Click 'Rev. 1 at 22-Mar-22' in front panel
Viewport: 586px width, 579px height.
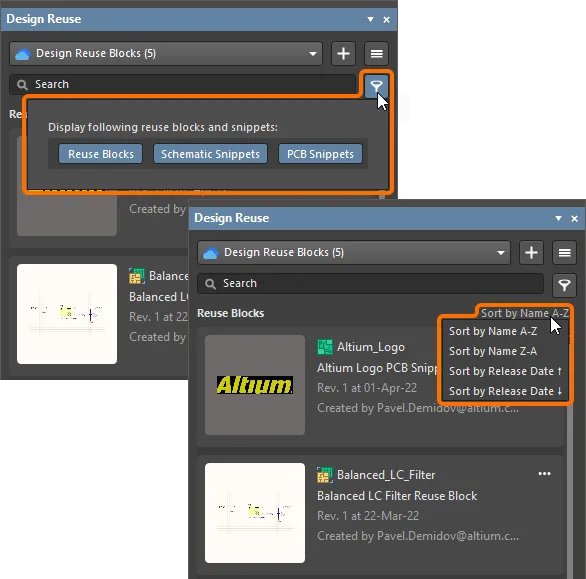pos(368,516)
